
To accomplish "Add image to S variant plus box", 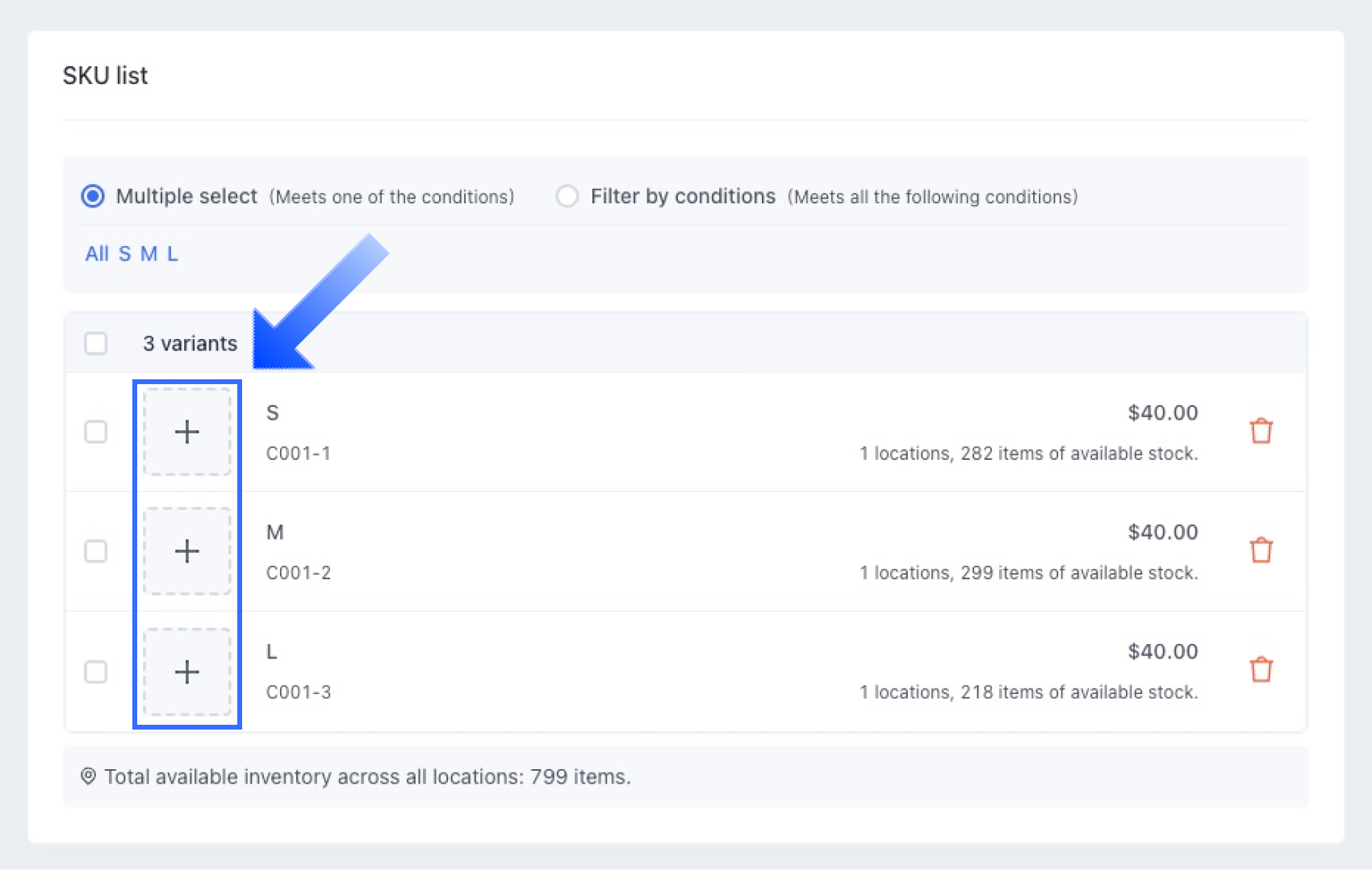I will (187, 432).
